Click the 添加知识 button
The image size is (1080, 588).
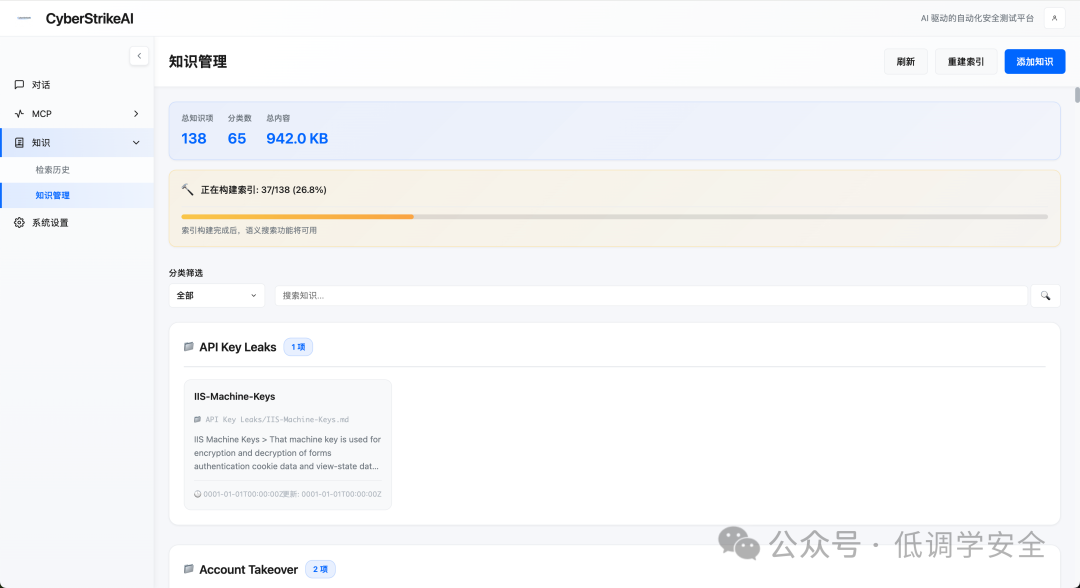pyautogui.click(x=1035, y=61)
